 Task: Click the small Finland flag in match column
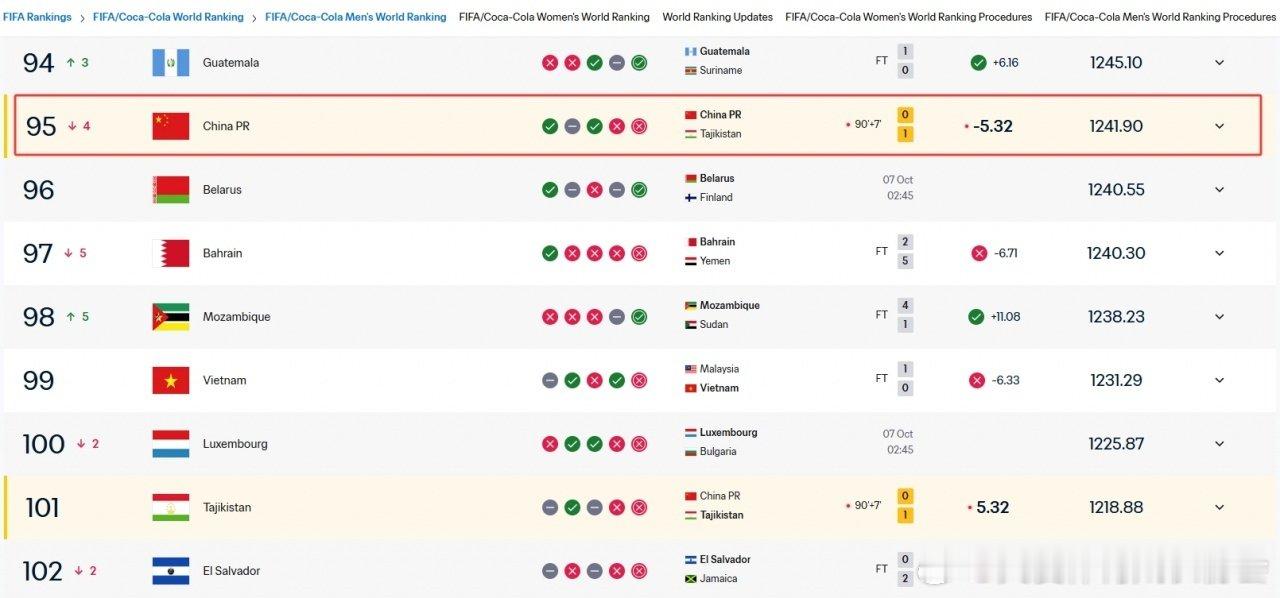click(690, 198)
